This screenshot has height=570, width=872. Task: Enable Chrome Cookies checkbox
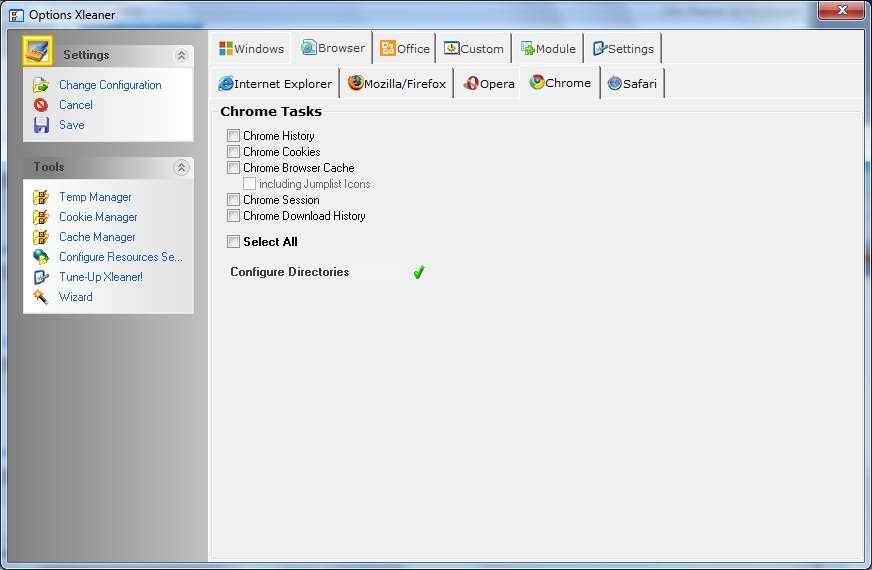[x=234, y=152]
